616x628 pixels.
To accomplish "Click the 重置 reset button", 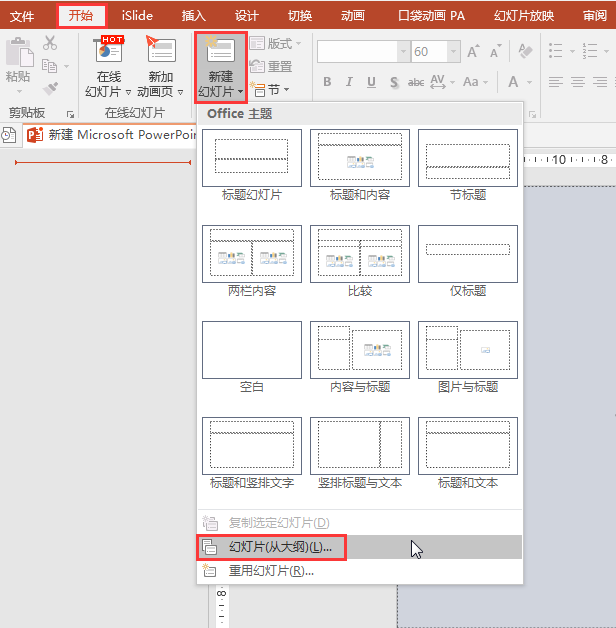I will click(271, 66).
